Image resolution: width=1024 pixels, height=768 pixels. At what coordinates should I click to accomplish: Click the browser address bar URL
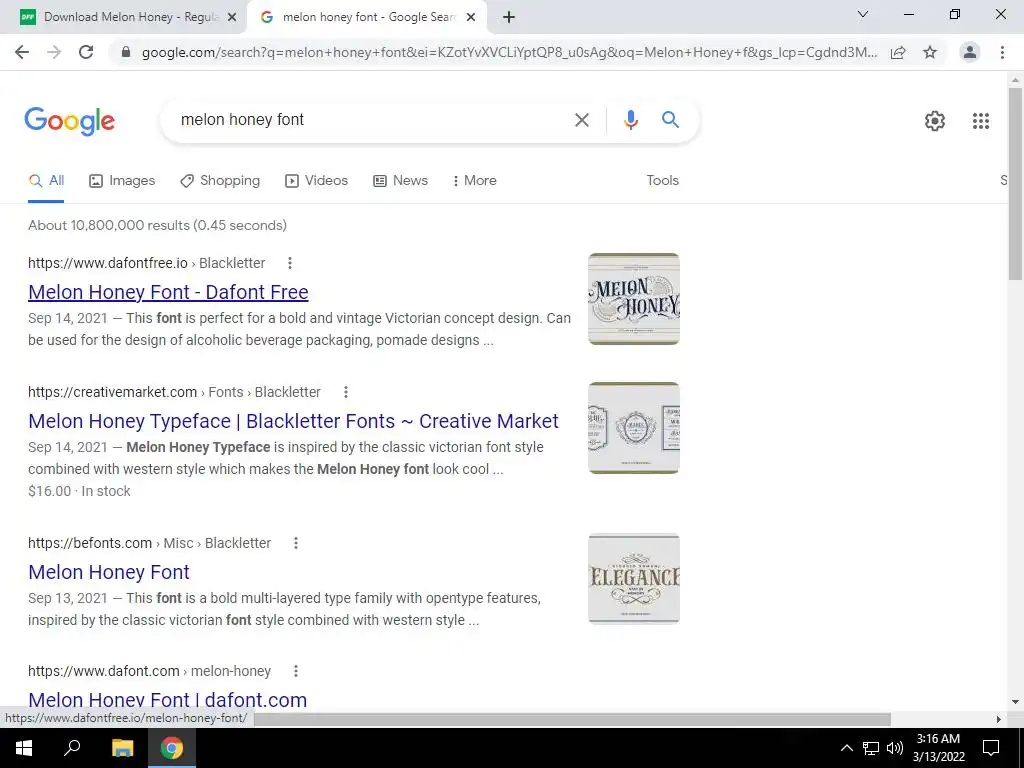[509, 52]
